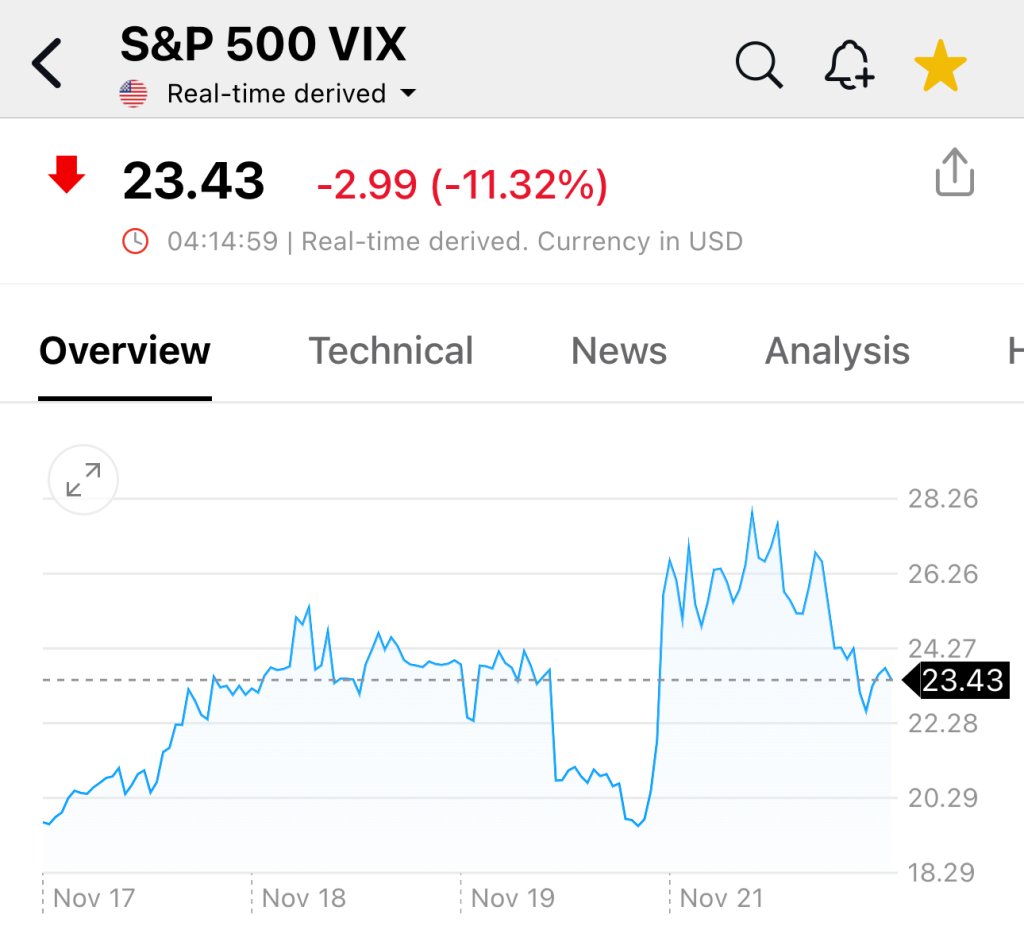The height and width of the screenshot is (930, 1024).
Task: Click the US flag icon
Action: click(x=133, y=94)
